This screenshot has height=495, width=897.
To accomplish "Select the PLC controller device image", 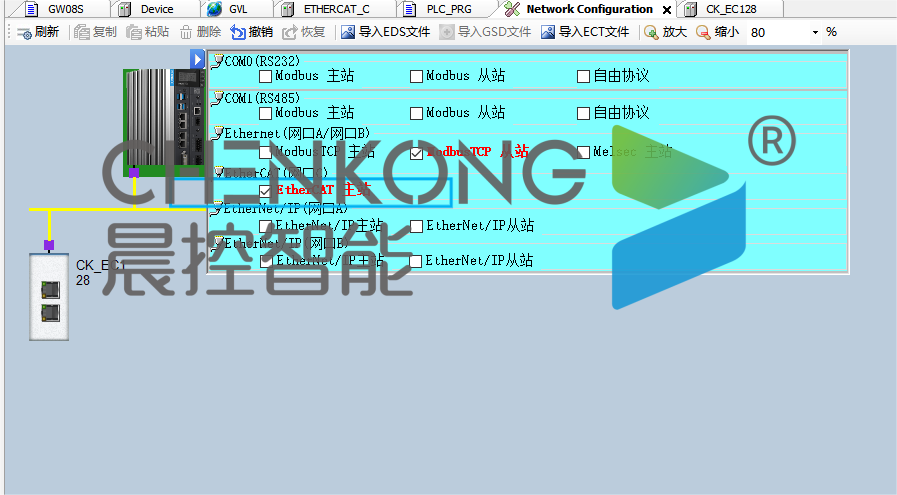I will (x=164, y=122).
